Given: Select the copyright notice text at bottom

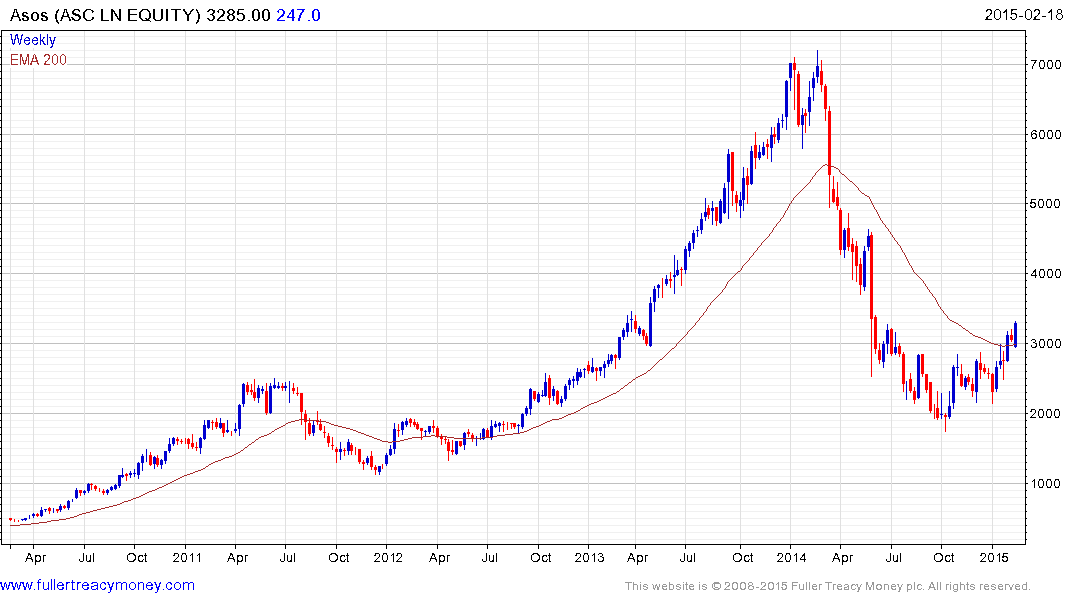Looking at the screenshot, I should [x=828, y=586].
